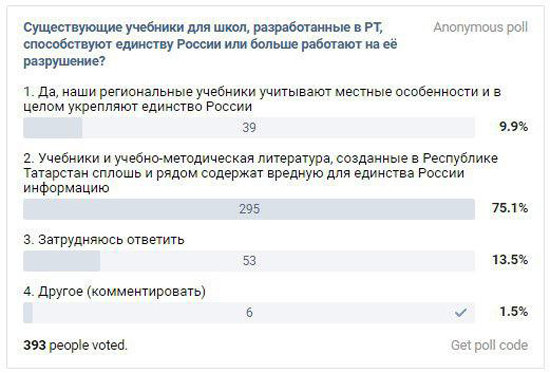Click the Другое (комментировать) option label
The image size is (550, 373).
pyautogui.click(x=115, y=291)
